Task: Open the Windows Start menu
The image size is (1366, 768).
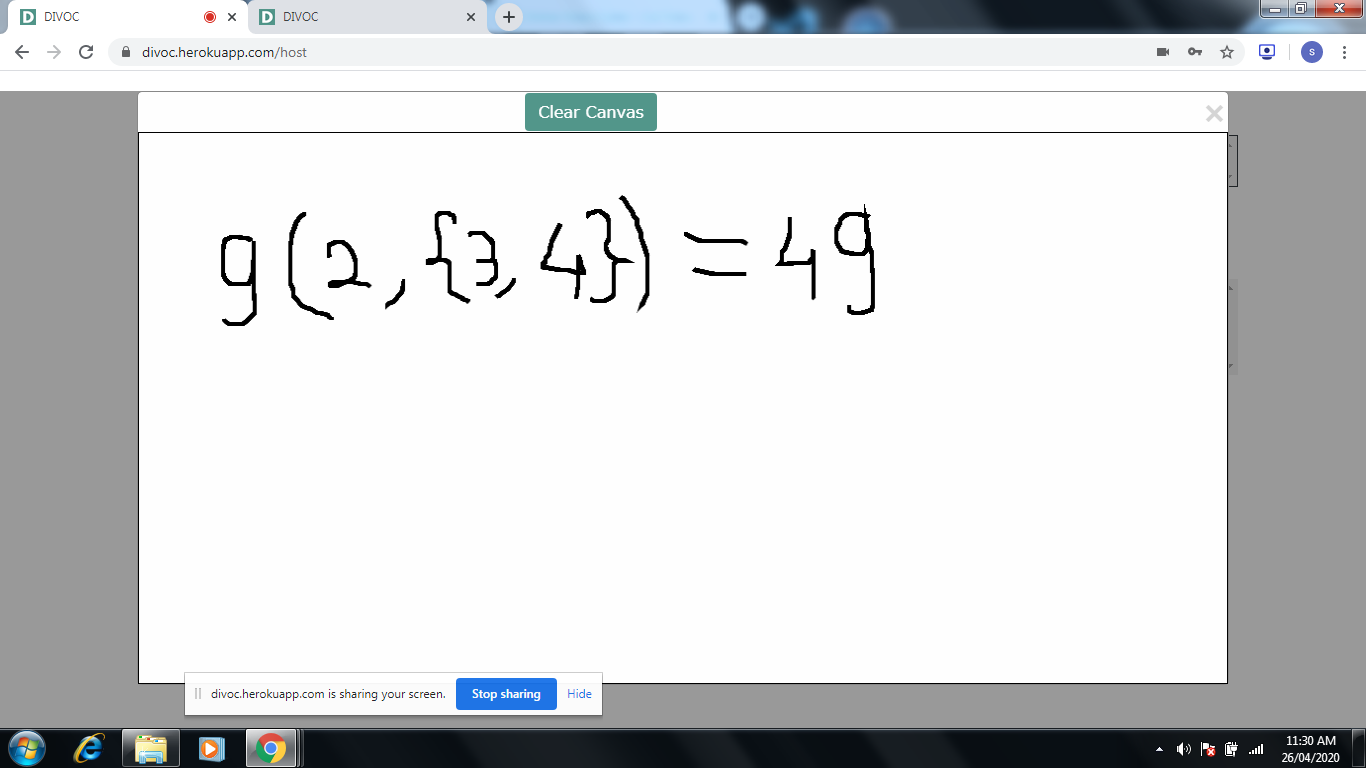Action: pos(26,748)
